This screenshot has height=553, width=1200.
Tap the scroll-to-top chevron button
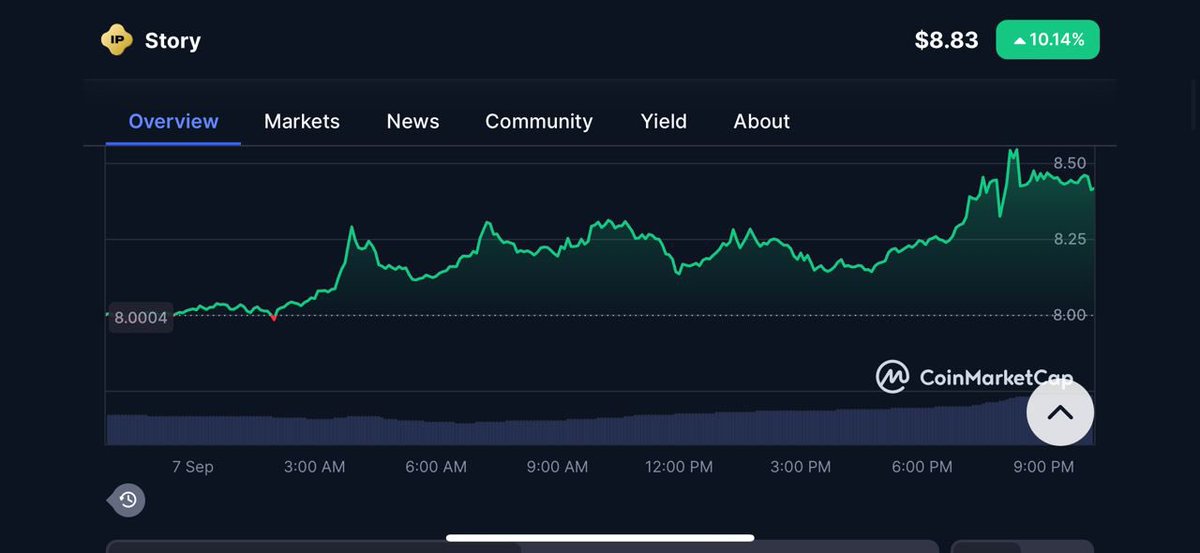pos(1060,412)
